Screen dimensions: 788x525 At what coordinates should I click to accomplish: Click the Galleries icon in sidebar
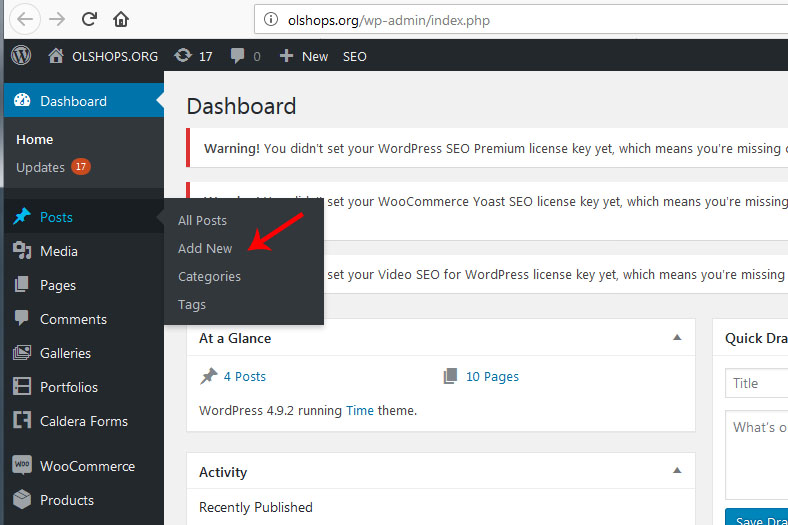point(22,353)
